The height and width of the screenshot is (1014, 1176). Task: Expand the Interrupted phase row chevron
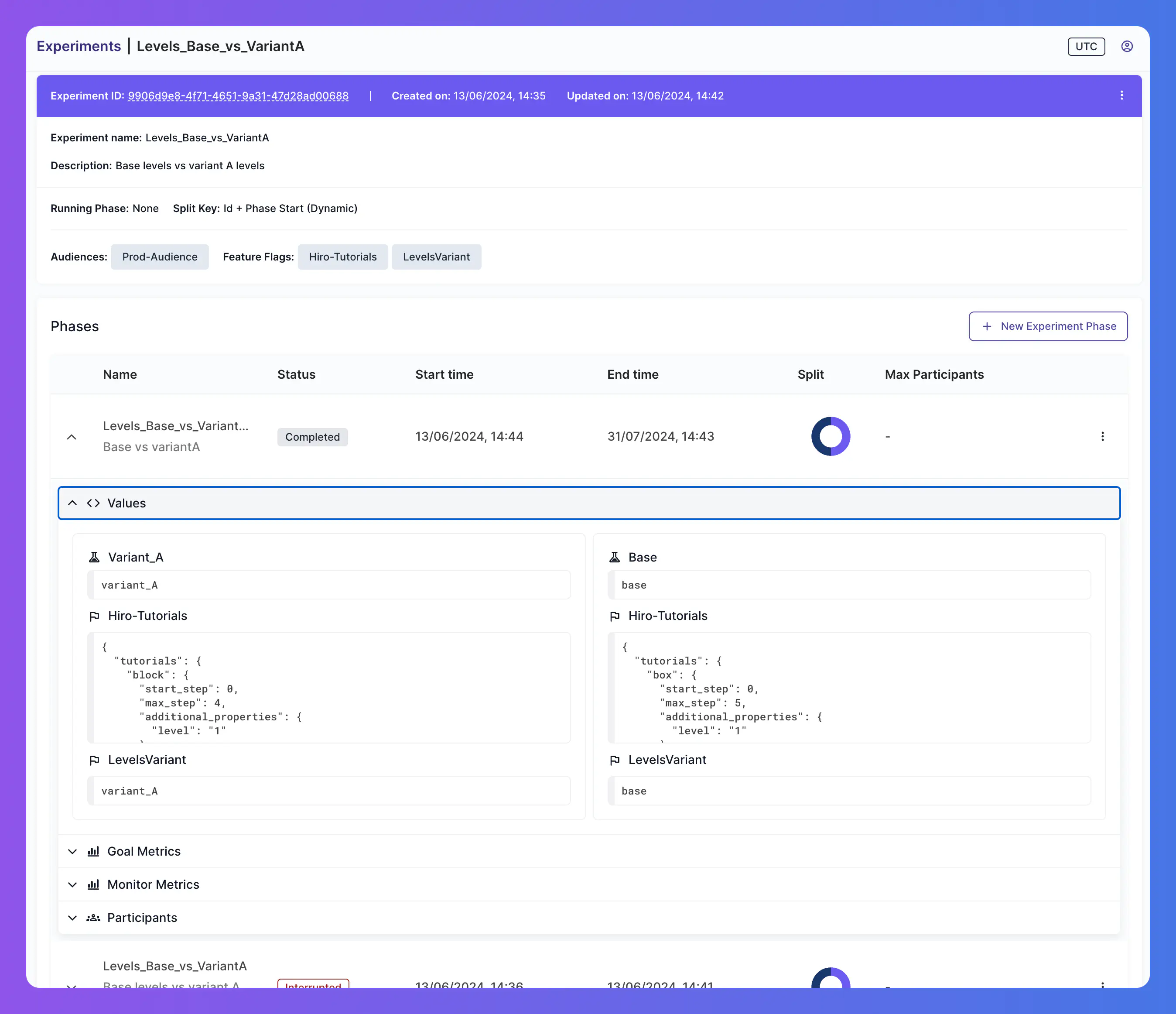pyautogui.click(x=72, y=985)
